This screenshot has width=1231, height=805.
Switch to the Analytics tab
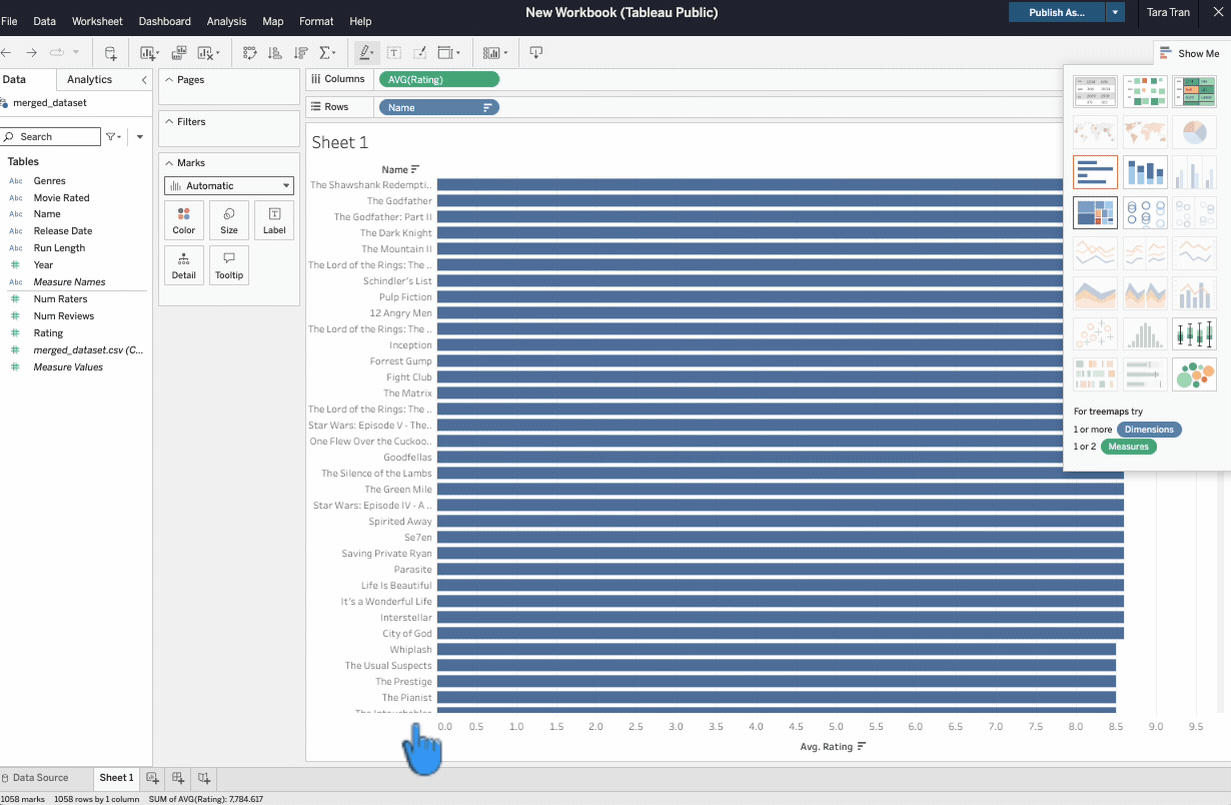(89, 80)
